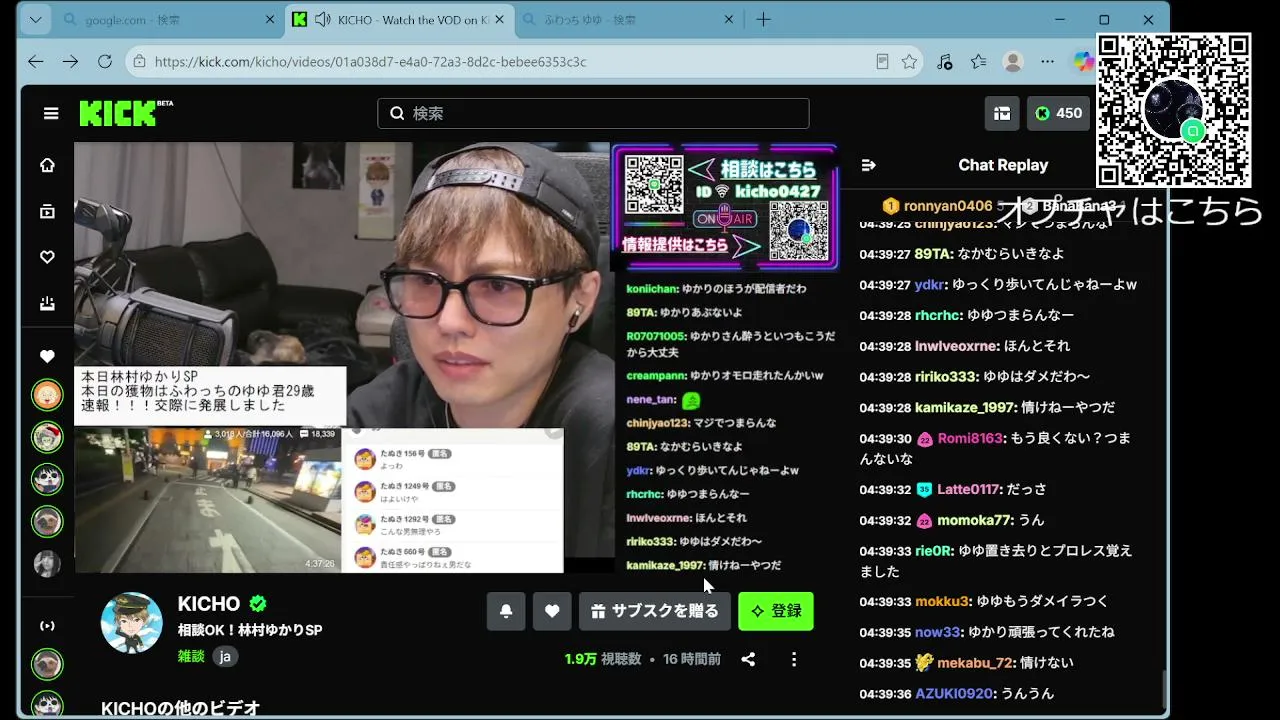1280x720 pixels.
Task: Open chat user rhcrhc's profile
Action: [938, 316]
